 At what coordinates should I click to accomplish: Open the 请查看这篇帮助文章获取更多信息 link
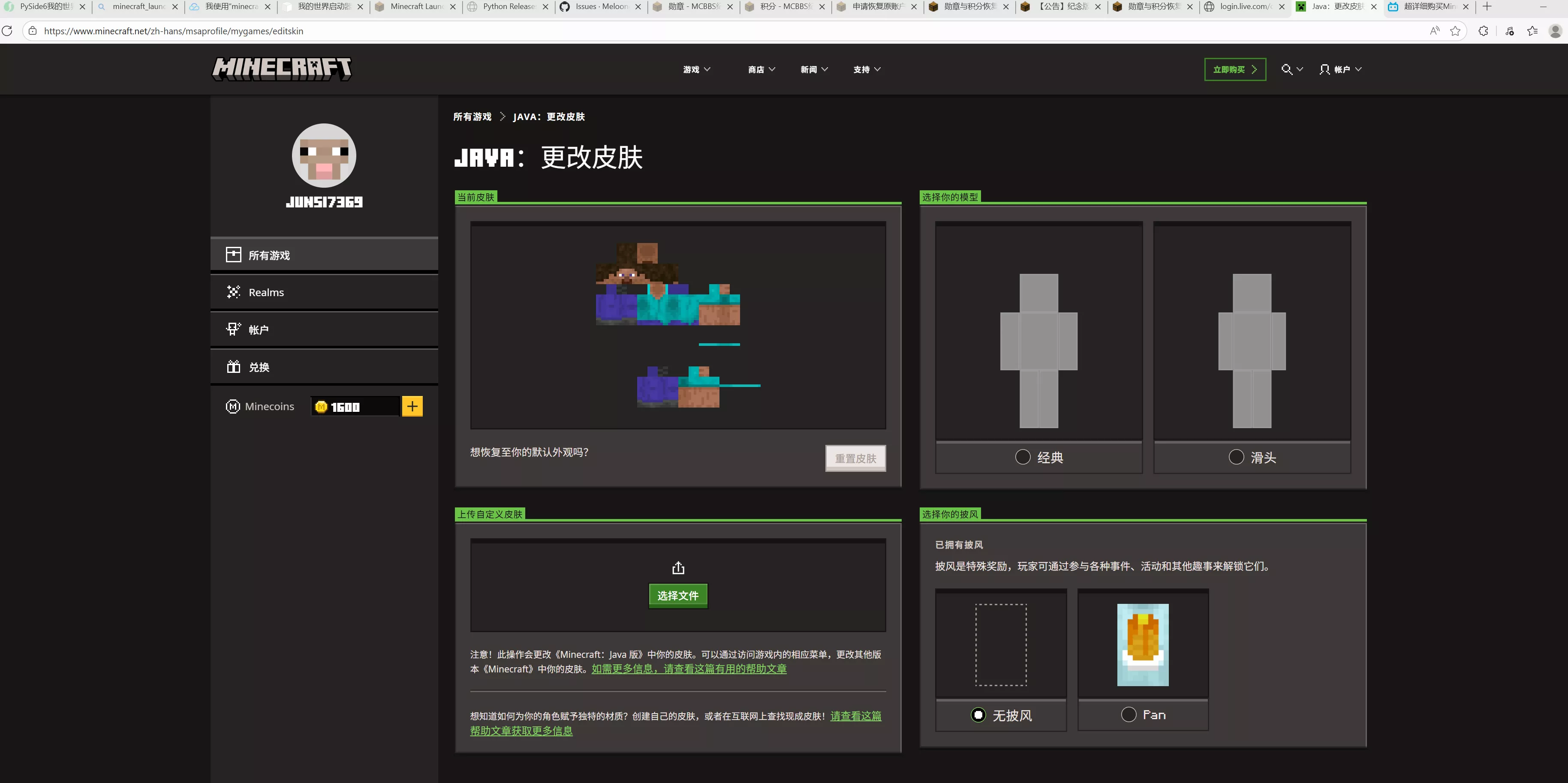click(676, 723)
